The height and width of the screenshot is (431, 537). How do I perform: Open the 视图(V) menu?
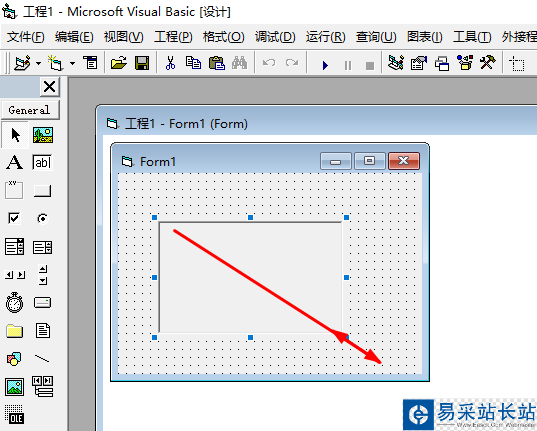coord(124,37)
